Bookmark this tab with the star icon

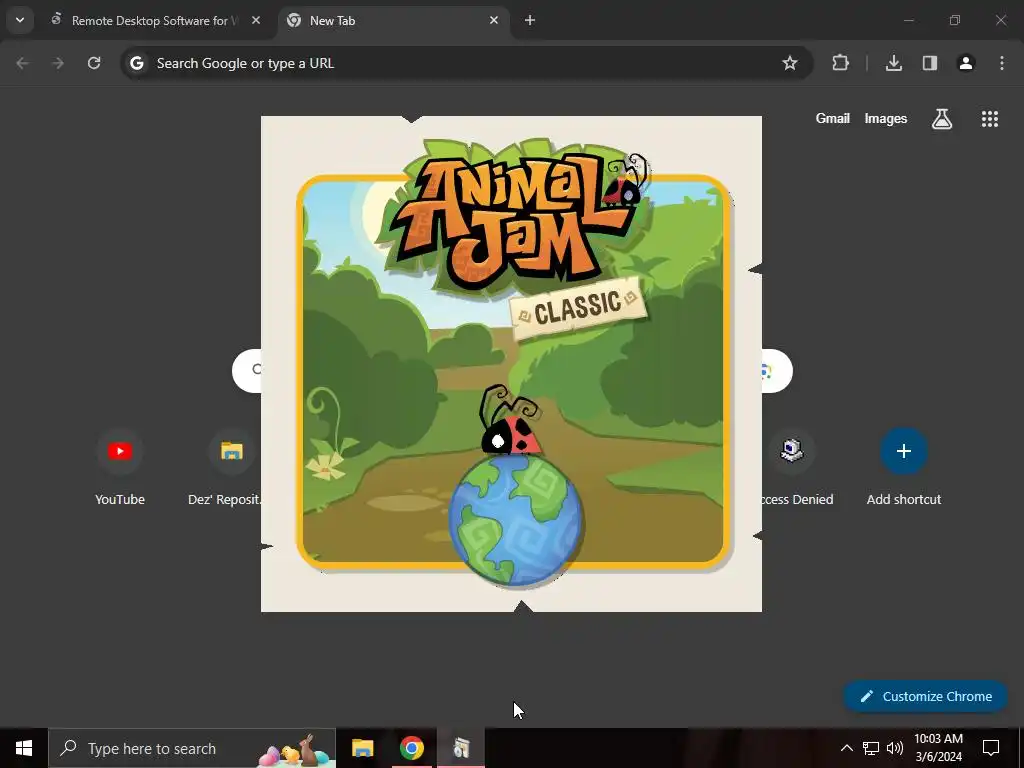pyautogui.click(x=790, y=63)
